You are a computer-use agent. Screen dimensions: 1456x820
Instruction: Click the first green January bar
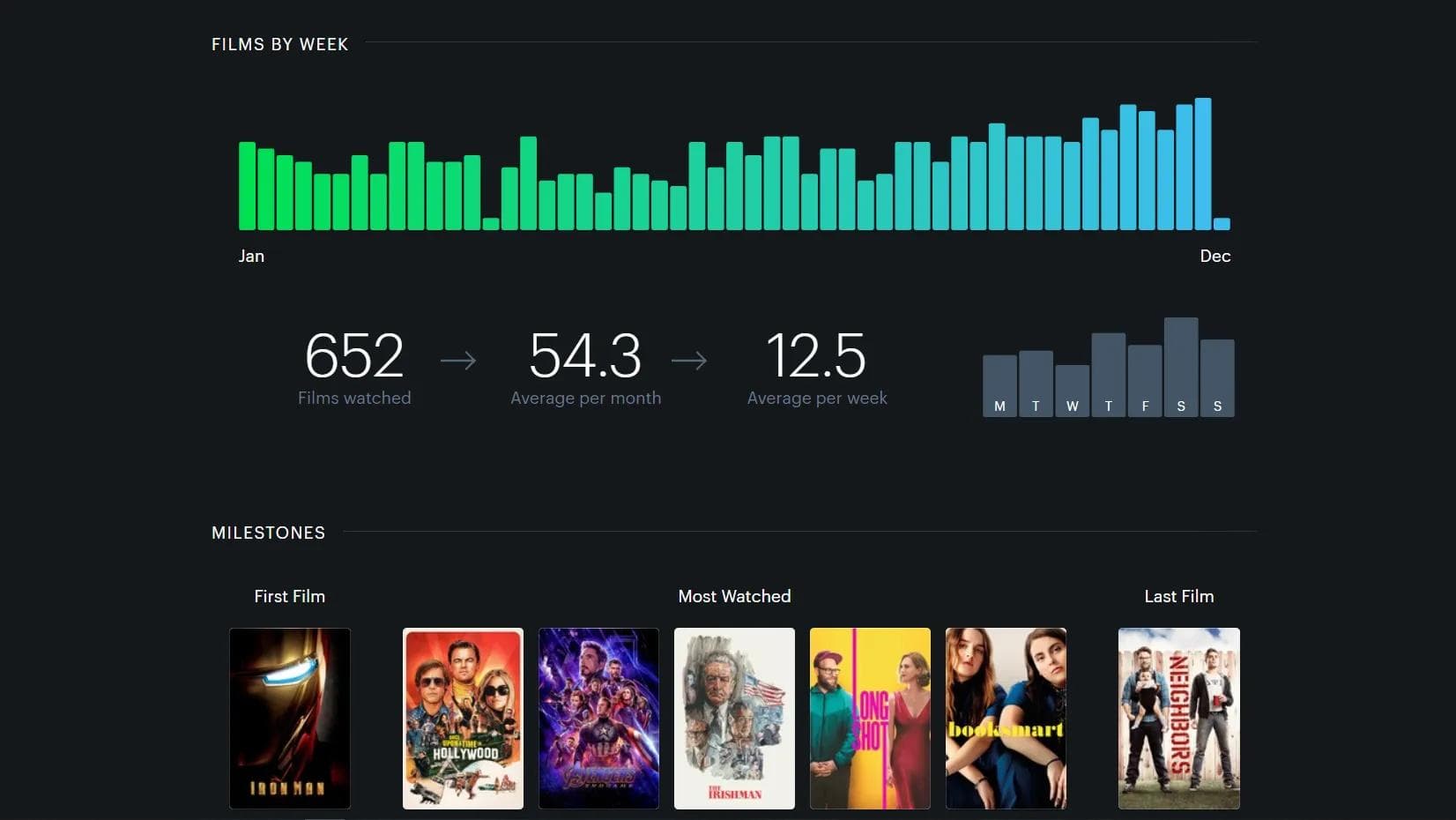pyautogui.click(x=245, y=185)
